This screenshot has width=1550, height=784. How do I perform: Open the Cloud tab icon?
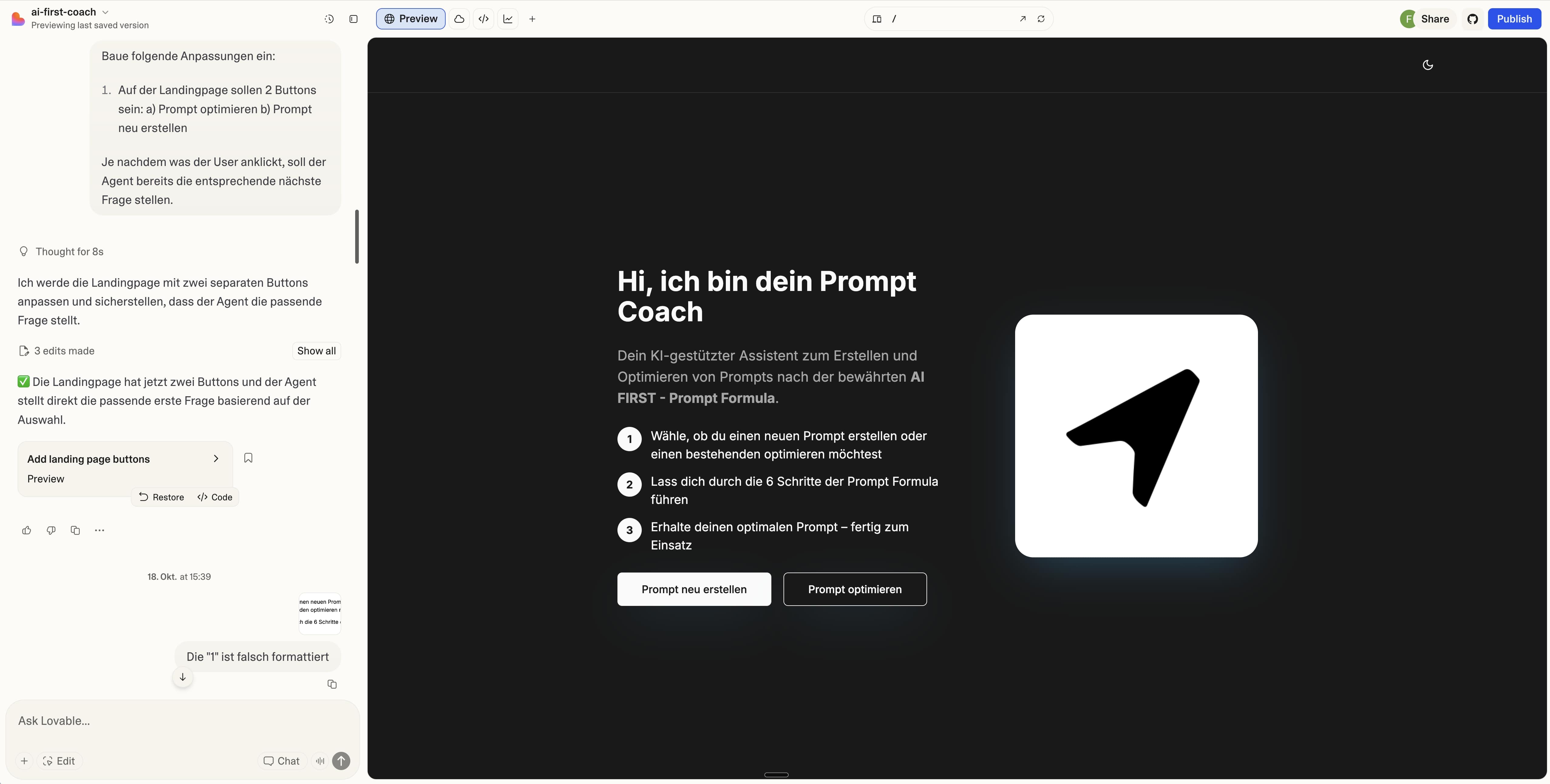(459, 19)
